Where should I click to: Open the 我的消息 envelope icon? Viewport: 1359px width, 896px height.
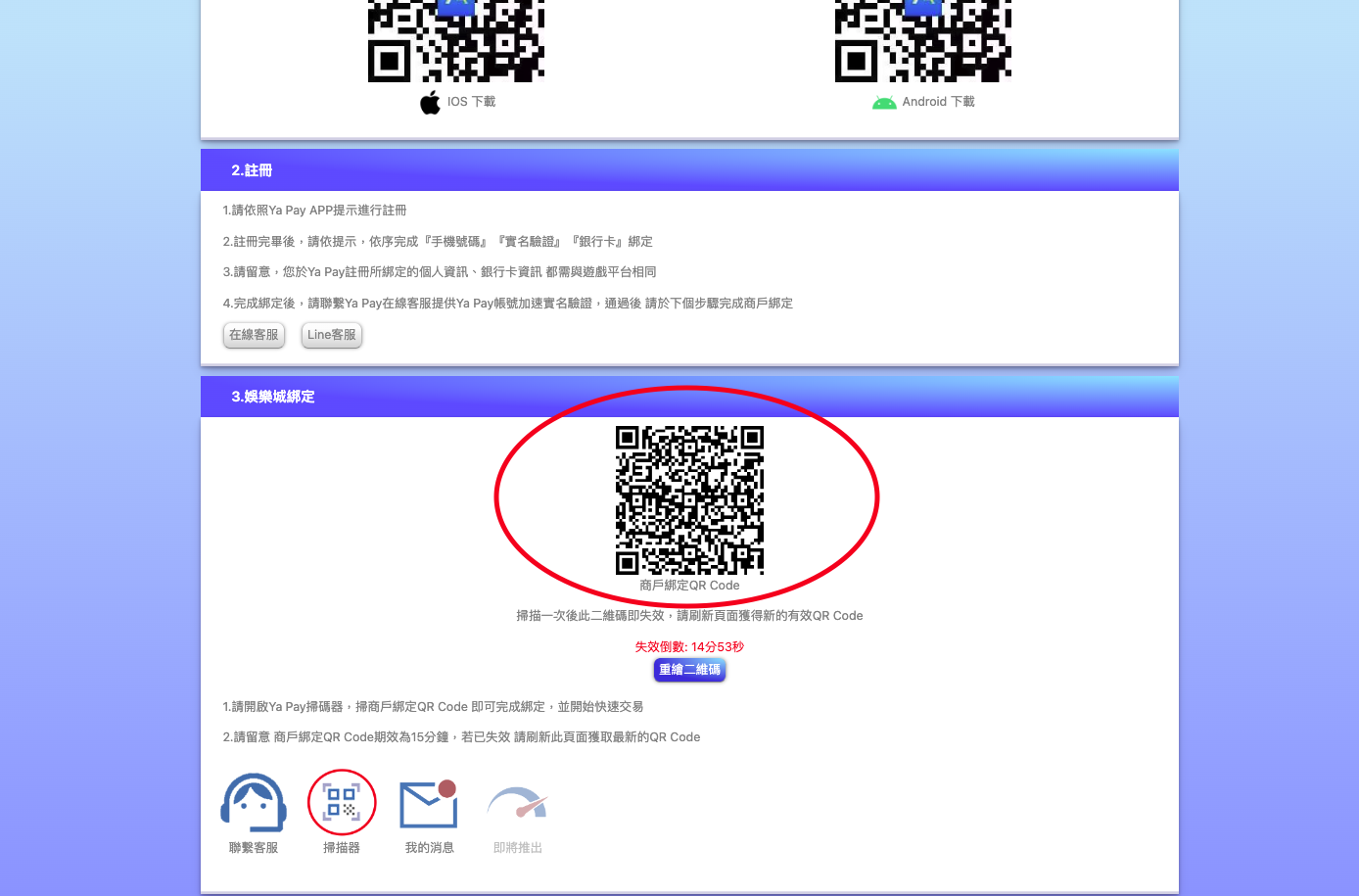pyautogui.click(x=429, y=804)
